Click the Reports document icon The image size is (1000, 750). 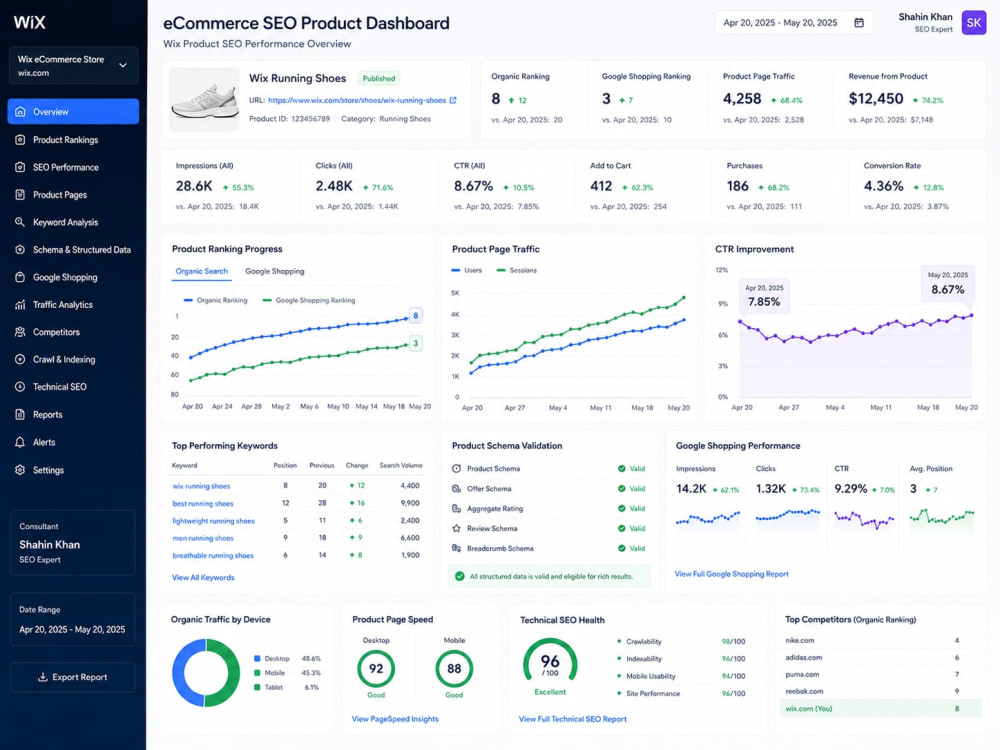[20, 415]
